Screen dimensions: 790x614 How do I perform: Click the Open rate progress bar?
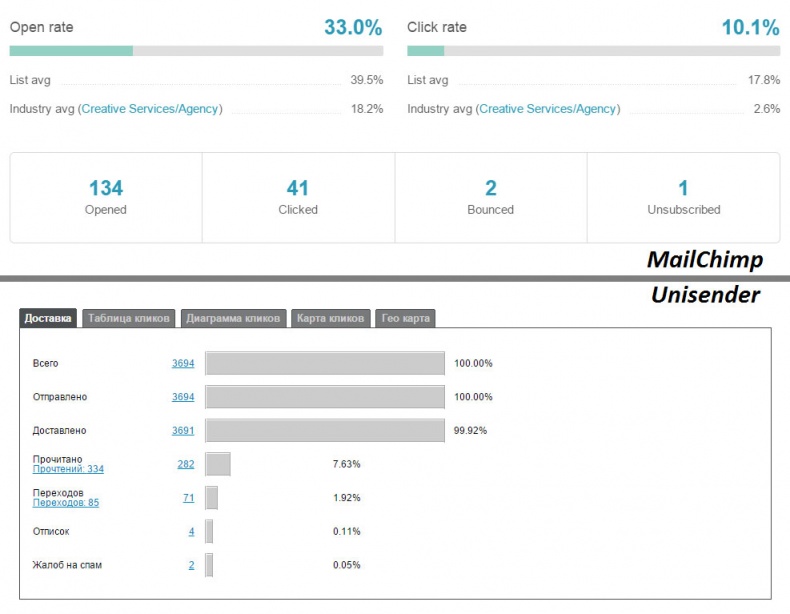pyautogui.click(x=196, y=50)
